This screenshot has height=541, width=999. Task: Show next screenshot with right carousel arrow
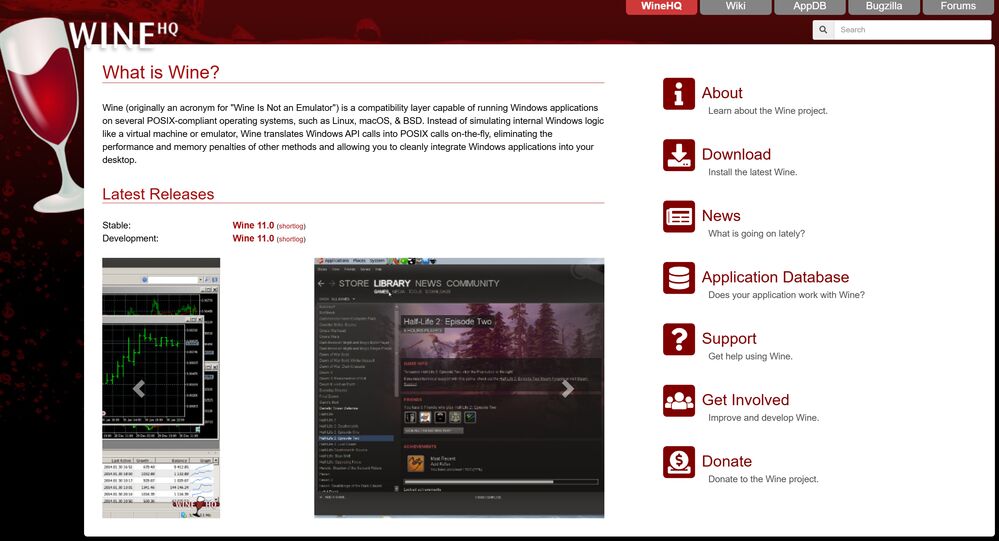[x=567, y=388]
